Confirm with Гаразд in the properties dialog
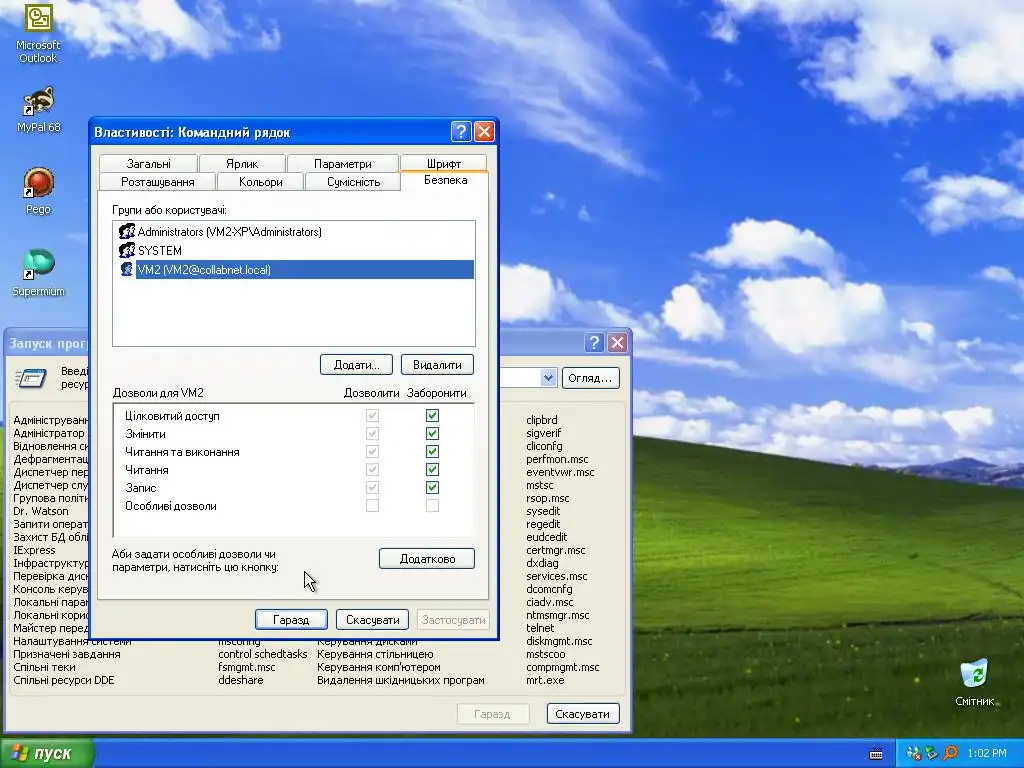1024x768 pixels. (x=291, y=620)
